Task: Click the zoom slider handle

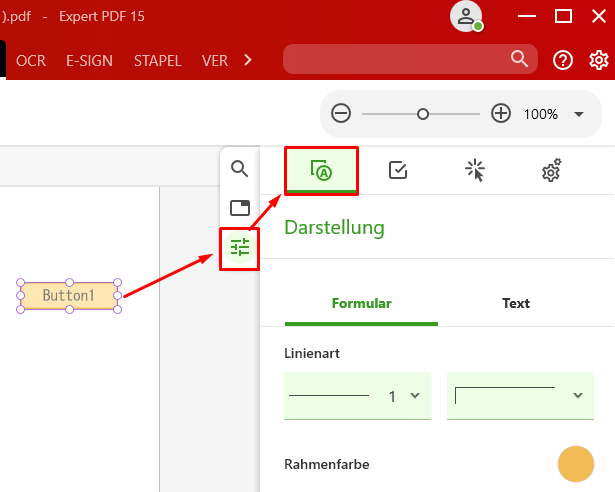Action: (x=422, y=114)
